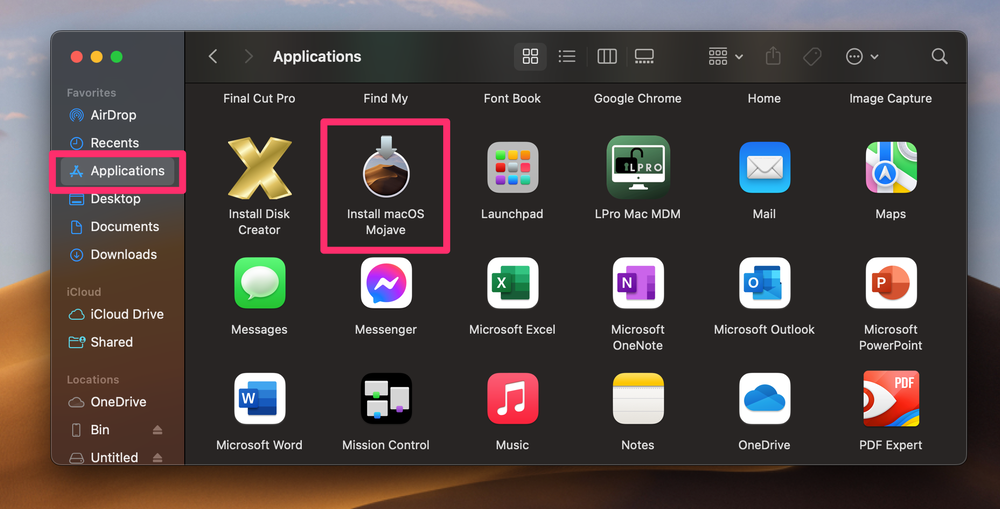Open the Group By dropdown
This screenshot has height=509, width=1000.
725,57
